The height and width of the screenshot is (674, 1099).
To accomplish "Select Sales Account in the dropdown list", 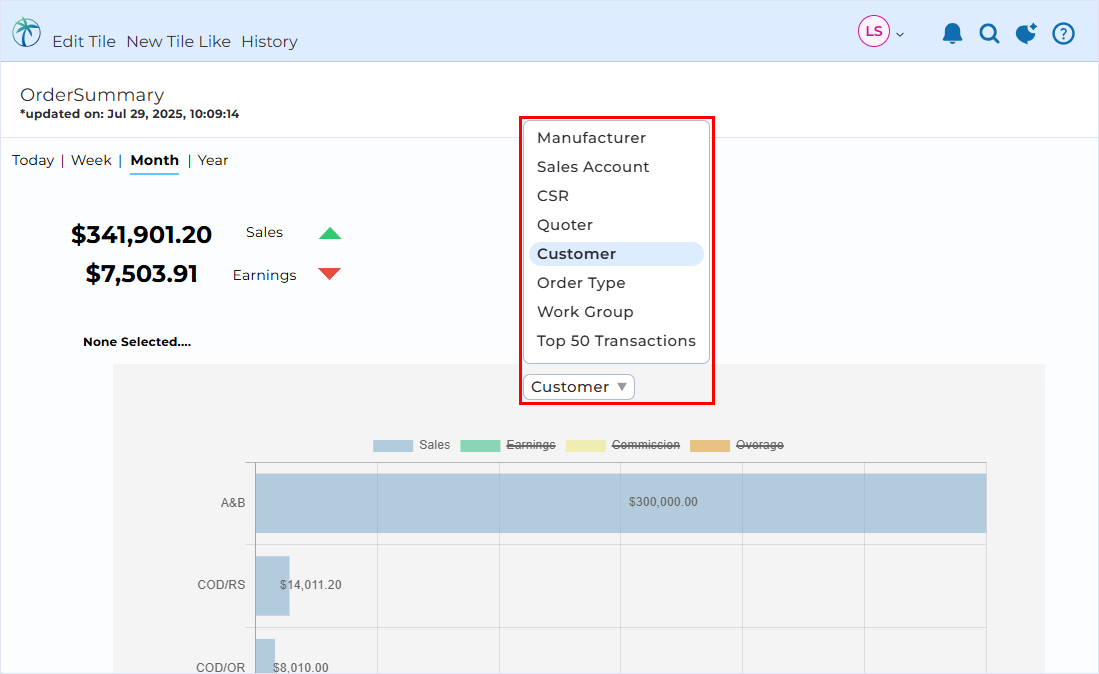I will [x=616, y=167].
